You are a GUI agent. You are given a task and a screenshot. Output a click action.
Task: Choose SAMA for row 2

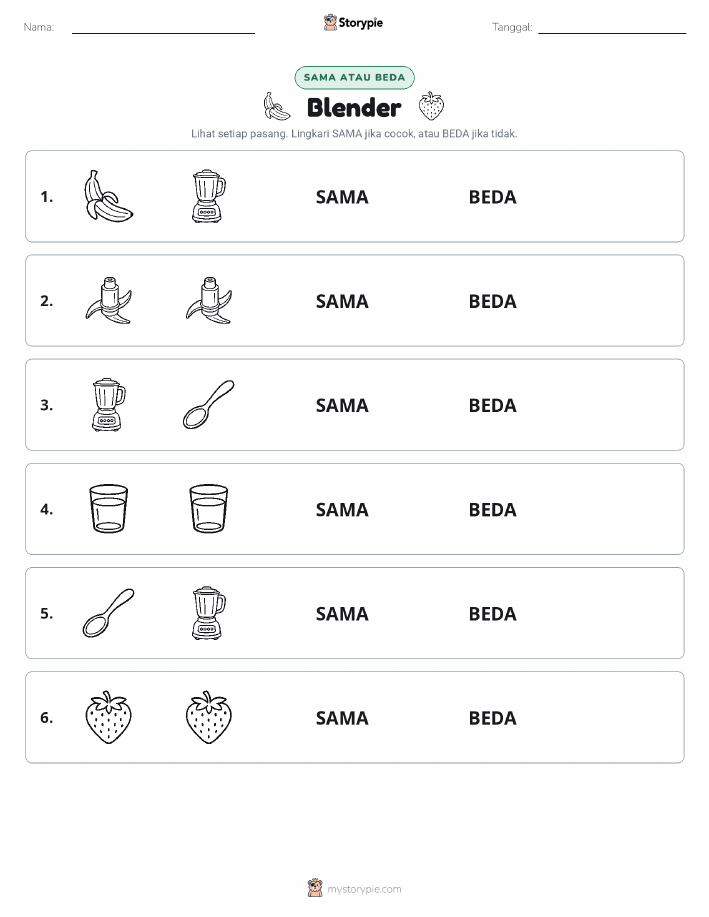[x=342, y=301]
